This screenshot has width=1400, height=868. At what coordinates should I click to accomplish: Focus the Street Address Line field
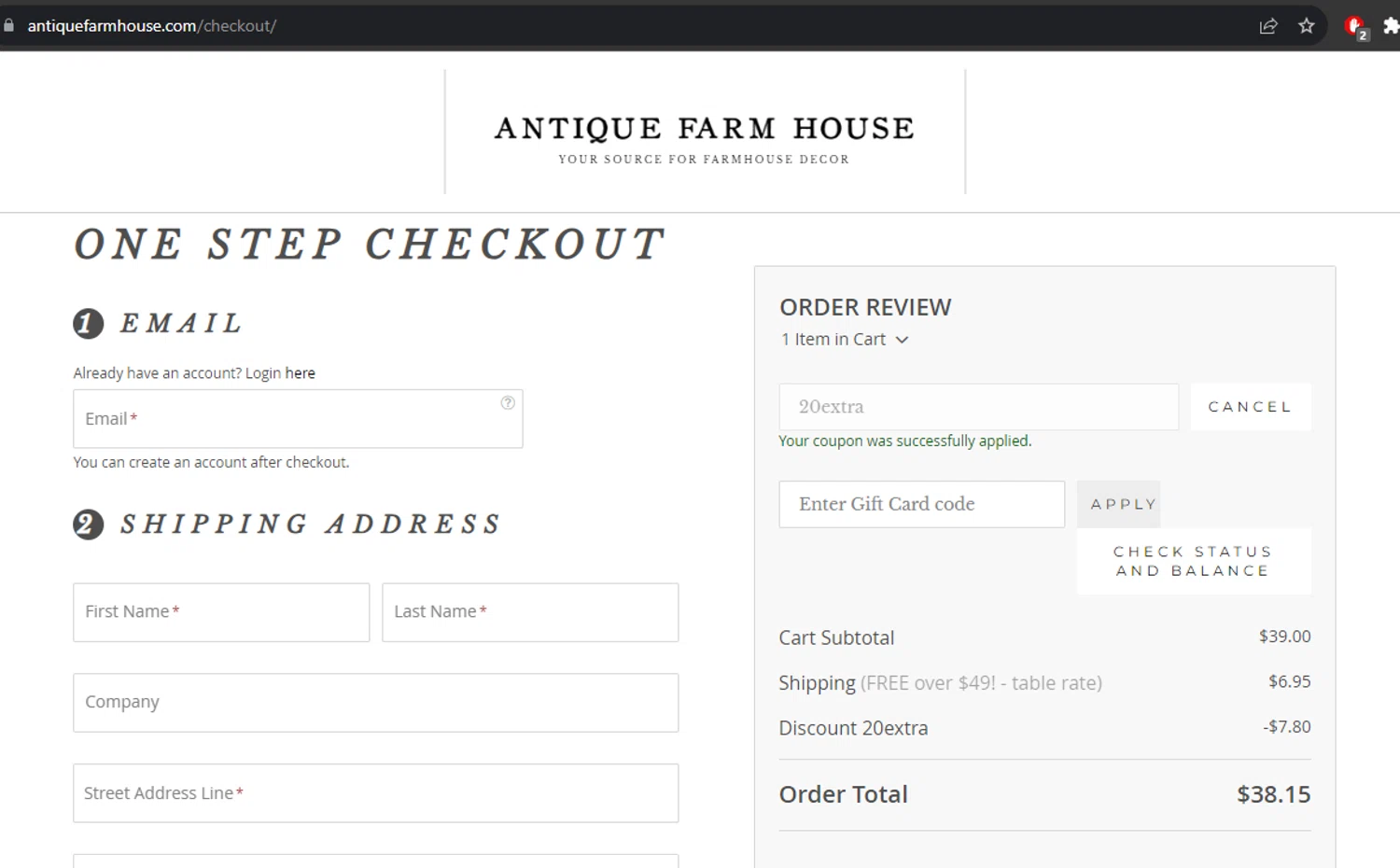pos(376,793)
